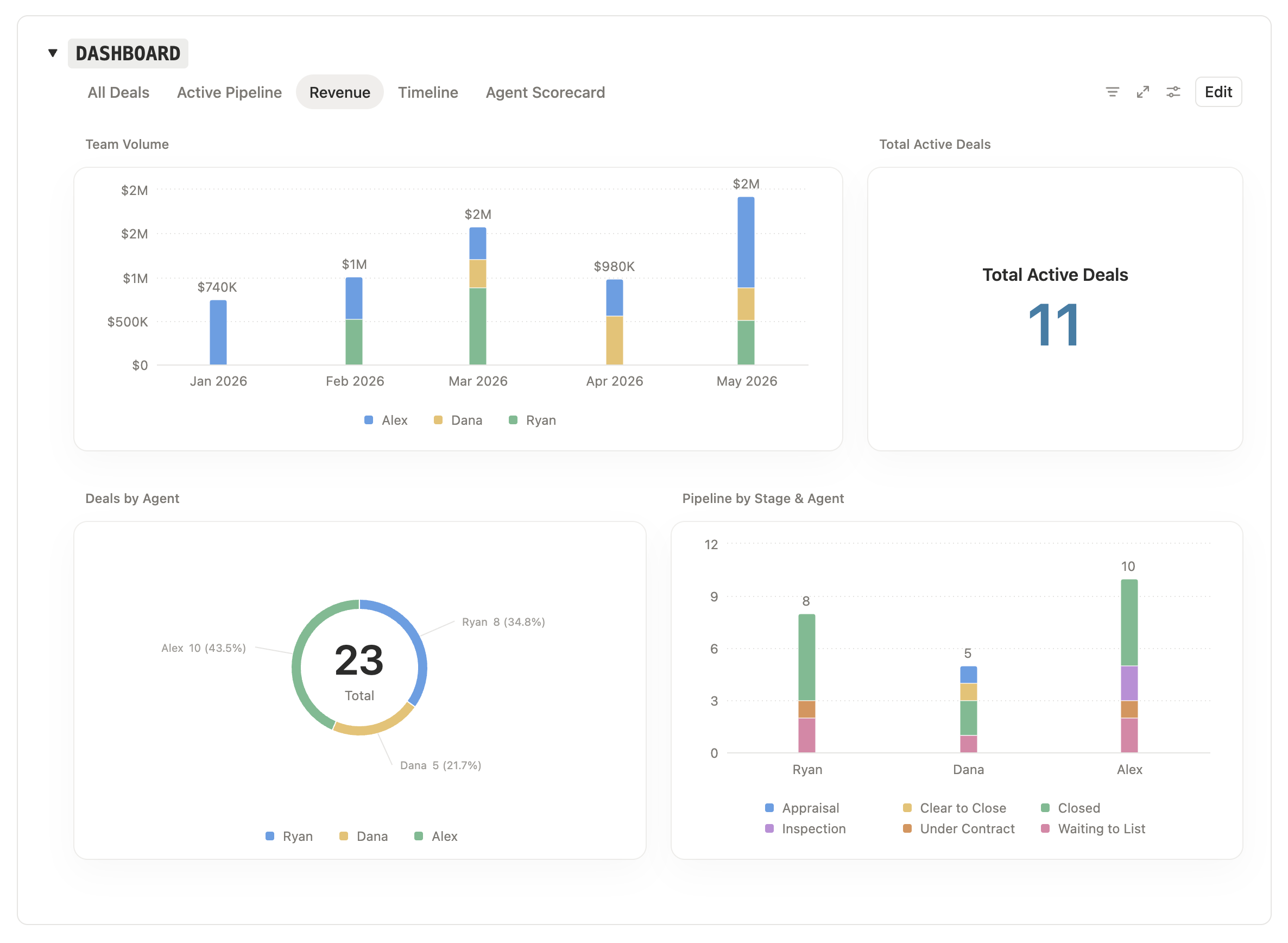The image size is (1288, 943).
Task: Open the All Deals tab
Action: tap(118, 92)
